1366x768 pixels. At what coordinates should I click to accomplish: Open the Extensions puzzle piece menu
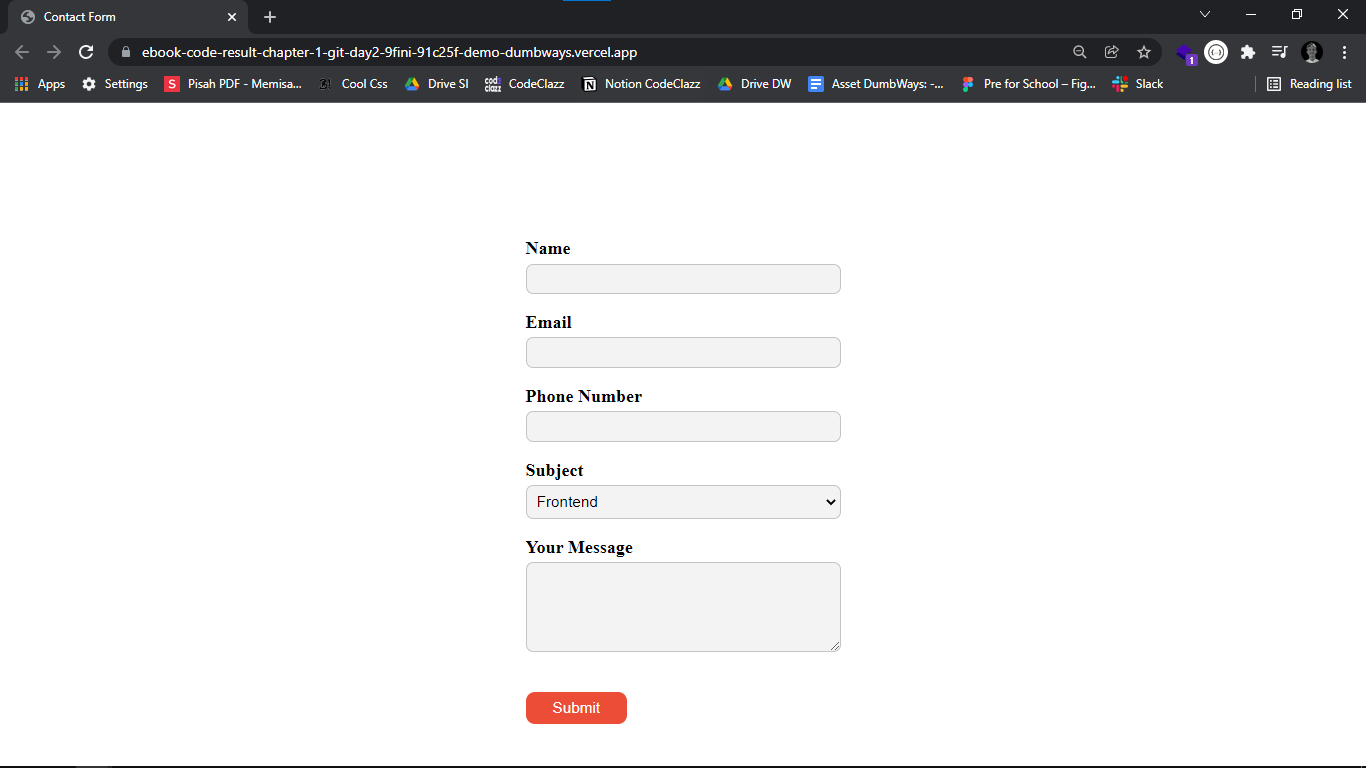point(1248,52)
